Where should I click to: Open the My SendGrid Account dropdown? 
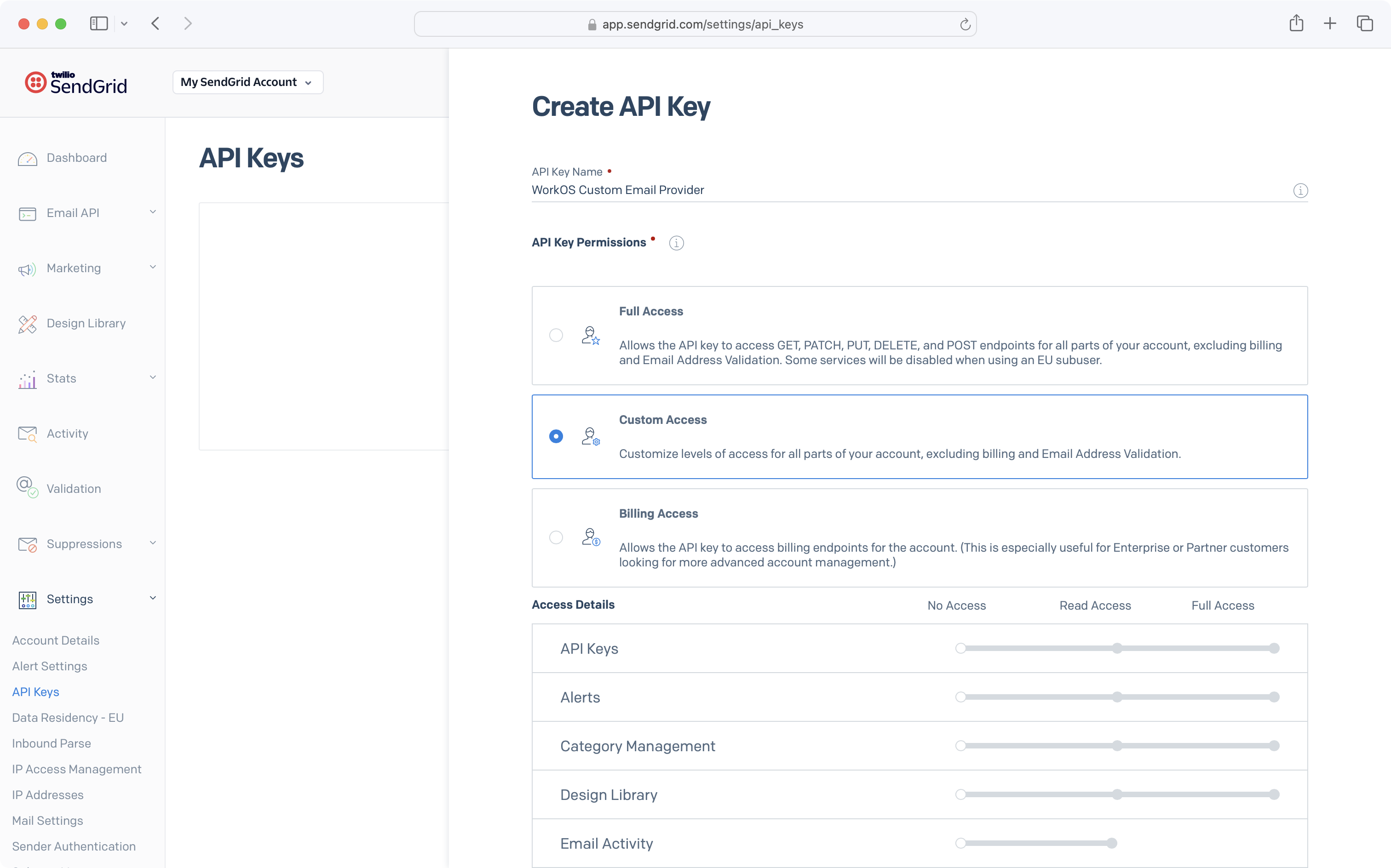coord(247,81)
